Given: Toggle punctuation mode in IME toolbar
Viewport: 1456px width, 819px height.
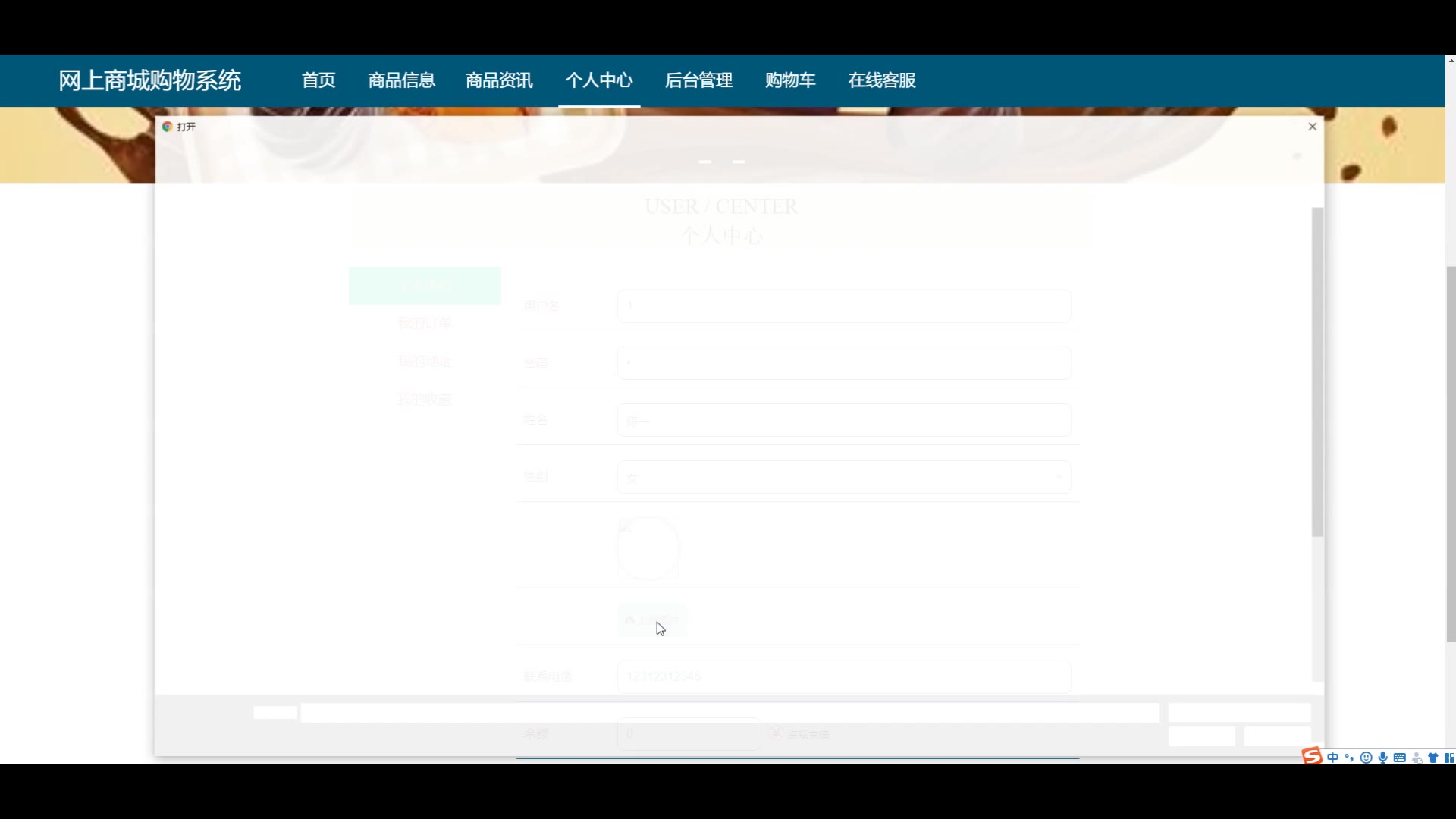Looking at the screenshot, I should pyautogui.click(x=1349, y=758).
